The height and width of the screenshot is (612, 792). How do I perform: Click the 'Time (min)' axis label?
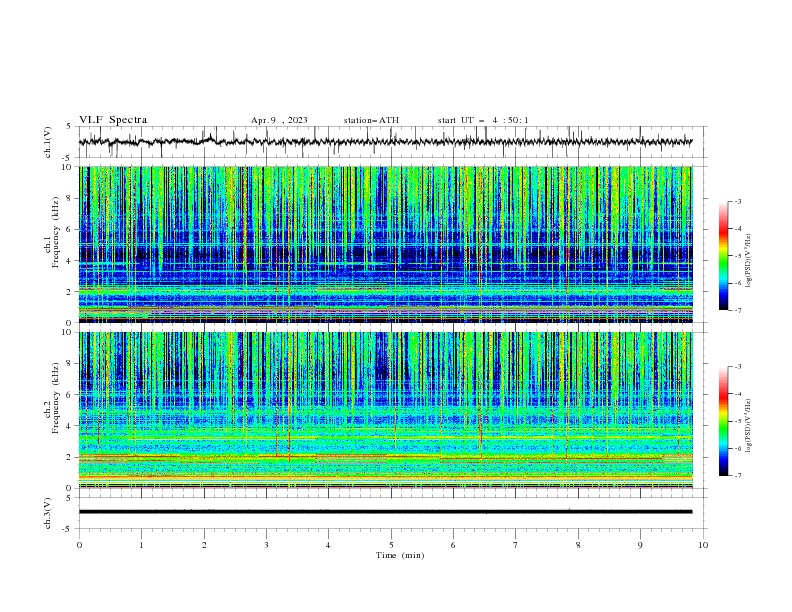400,555
